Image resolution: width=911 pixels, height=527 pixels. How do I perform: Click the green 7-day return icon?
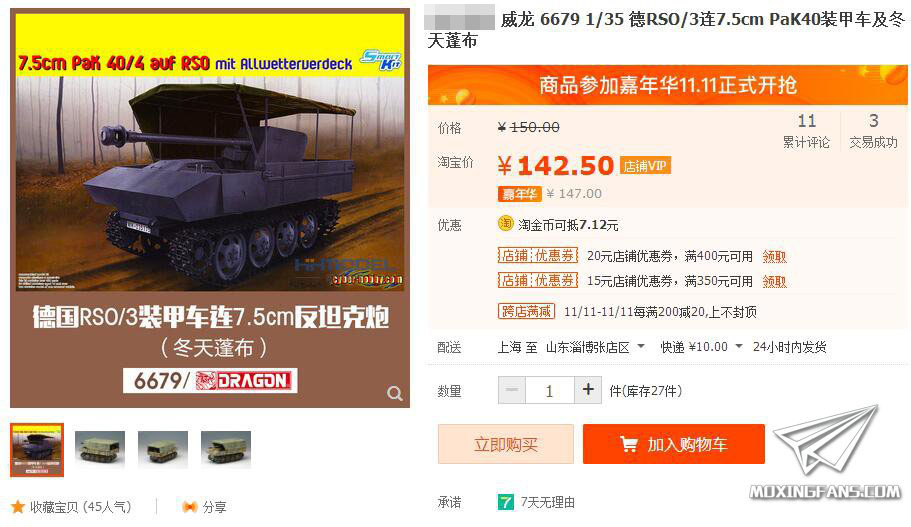click(505, 502)
